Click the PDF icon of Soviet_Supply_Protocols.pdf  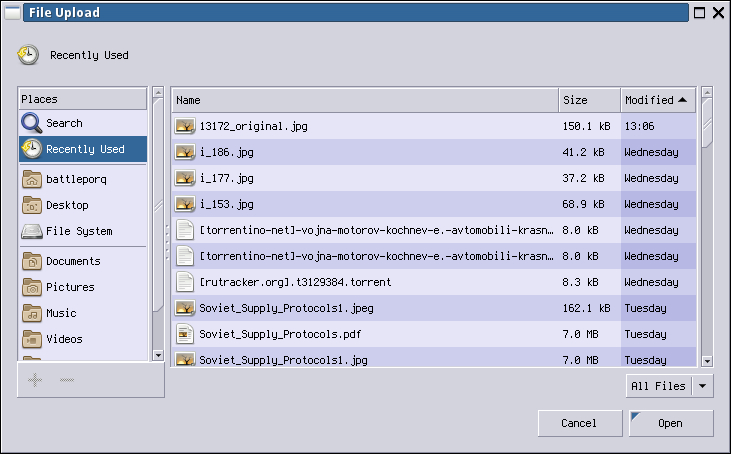[x=185, y=334]
